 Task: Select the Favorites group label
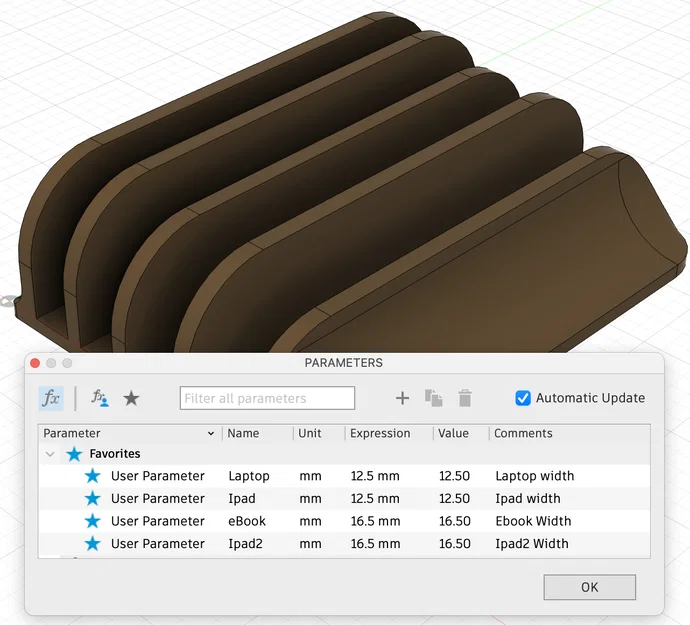coord(114,454)
